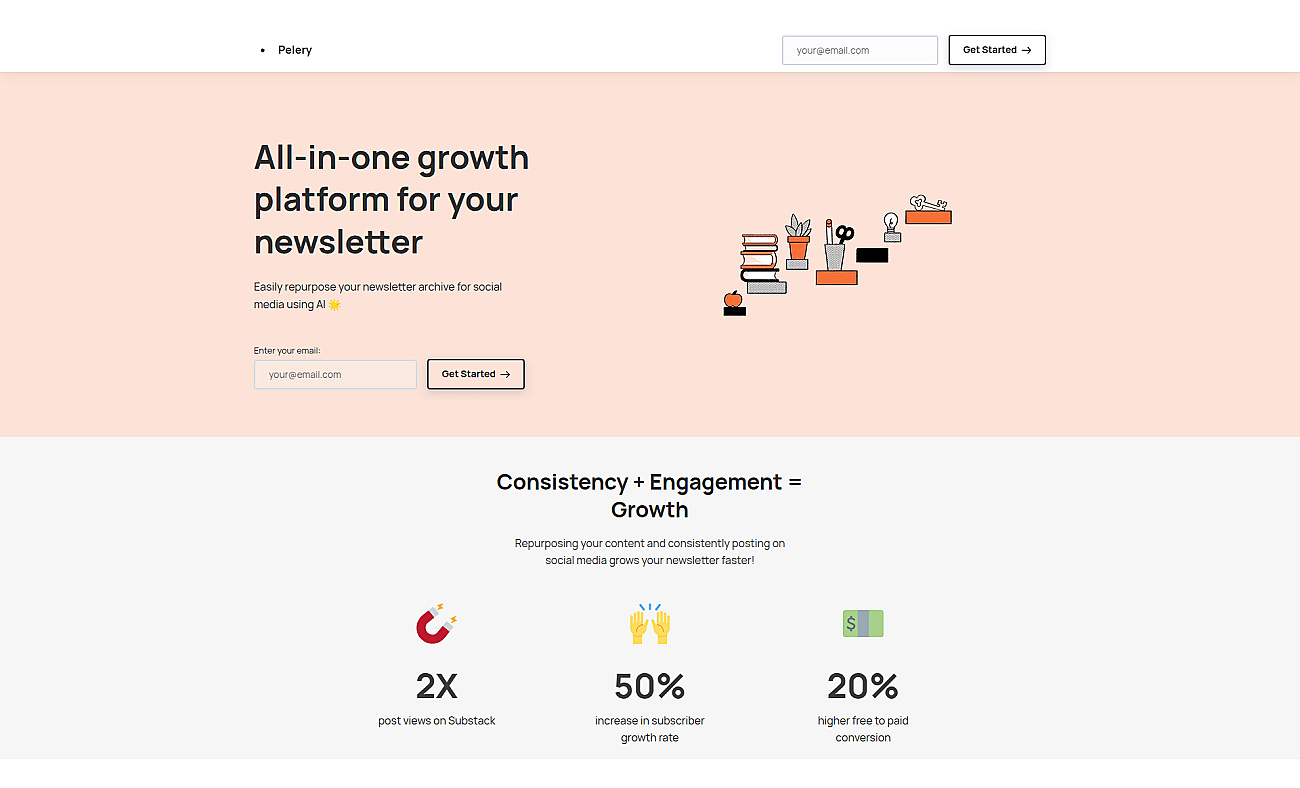Click the arrow in the hero Get Started button
This screenshot has height=788, width=1300.
coord(505,374)
